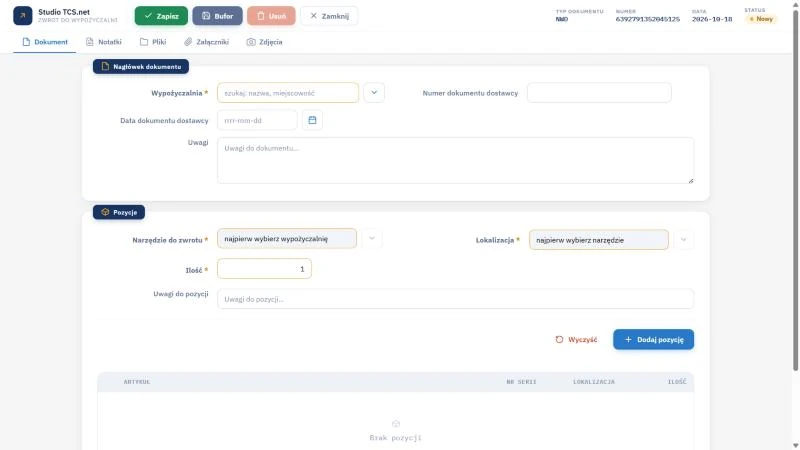Image resolution: width=800 pixels, height=450 pixels.
Task: Delete the document with Usuń
Action: [271, 16]
